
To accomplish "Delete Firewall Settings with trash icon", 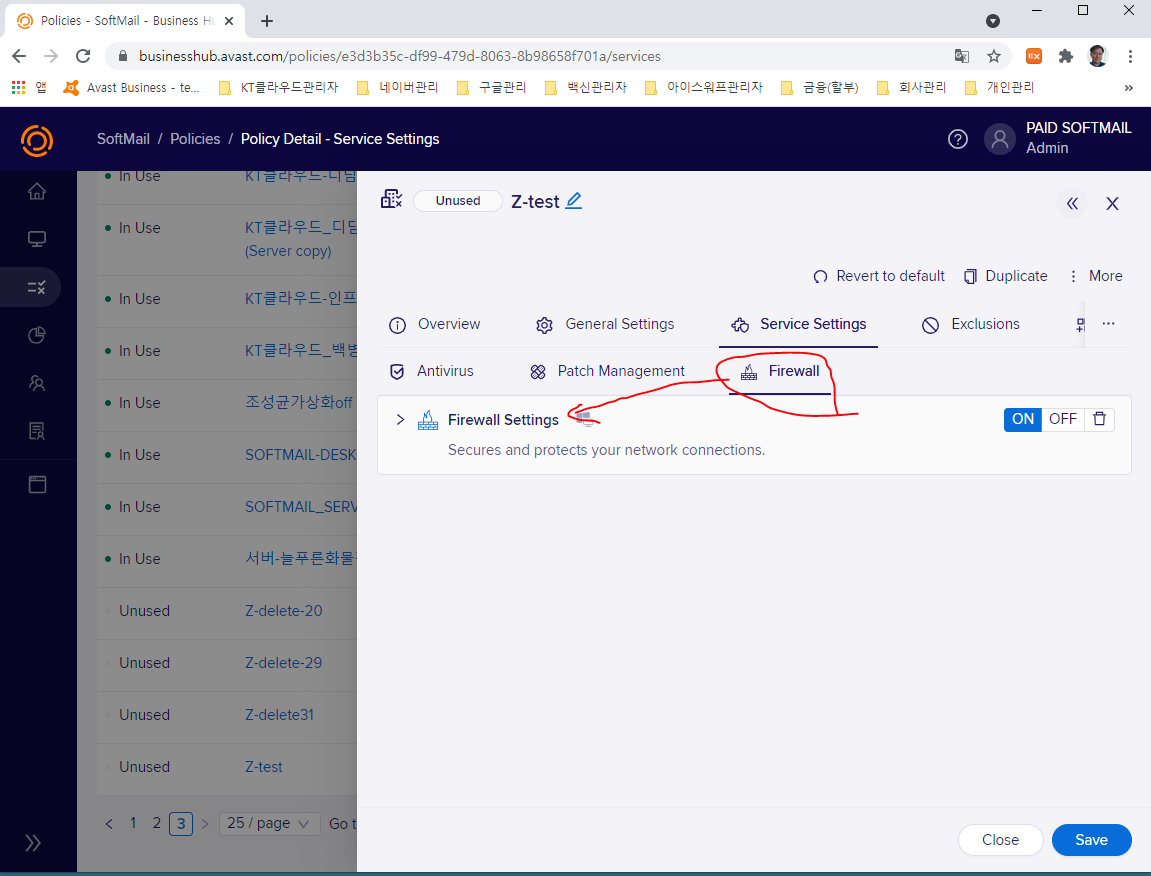I will (1099, 419).
